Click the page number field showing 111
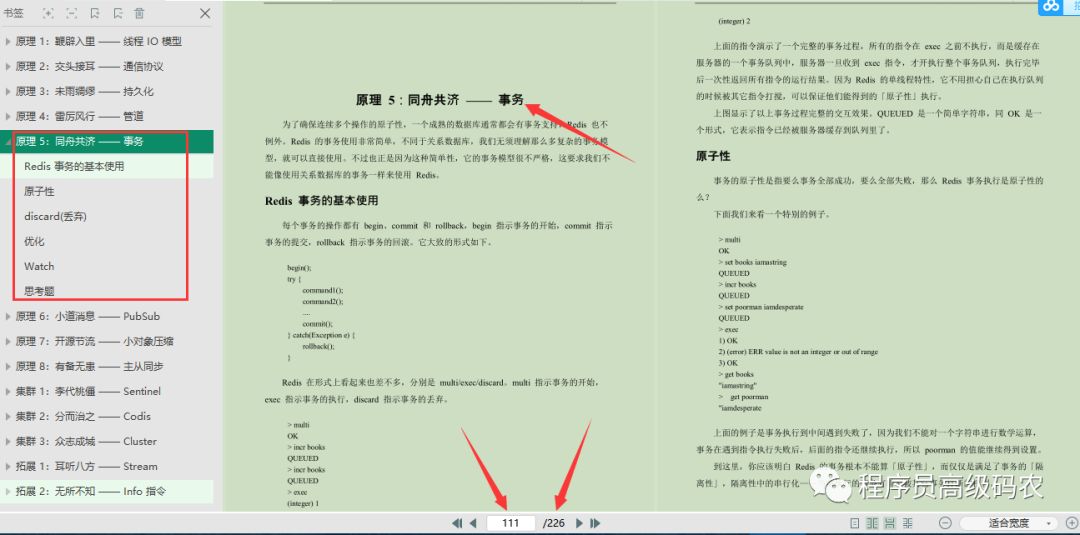The image size is (1080, 535). (x=510, y=523)
